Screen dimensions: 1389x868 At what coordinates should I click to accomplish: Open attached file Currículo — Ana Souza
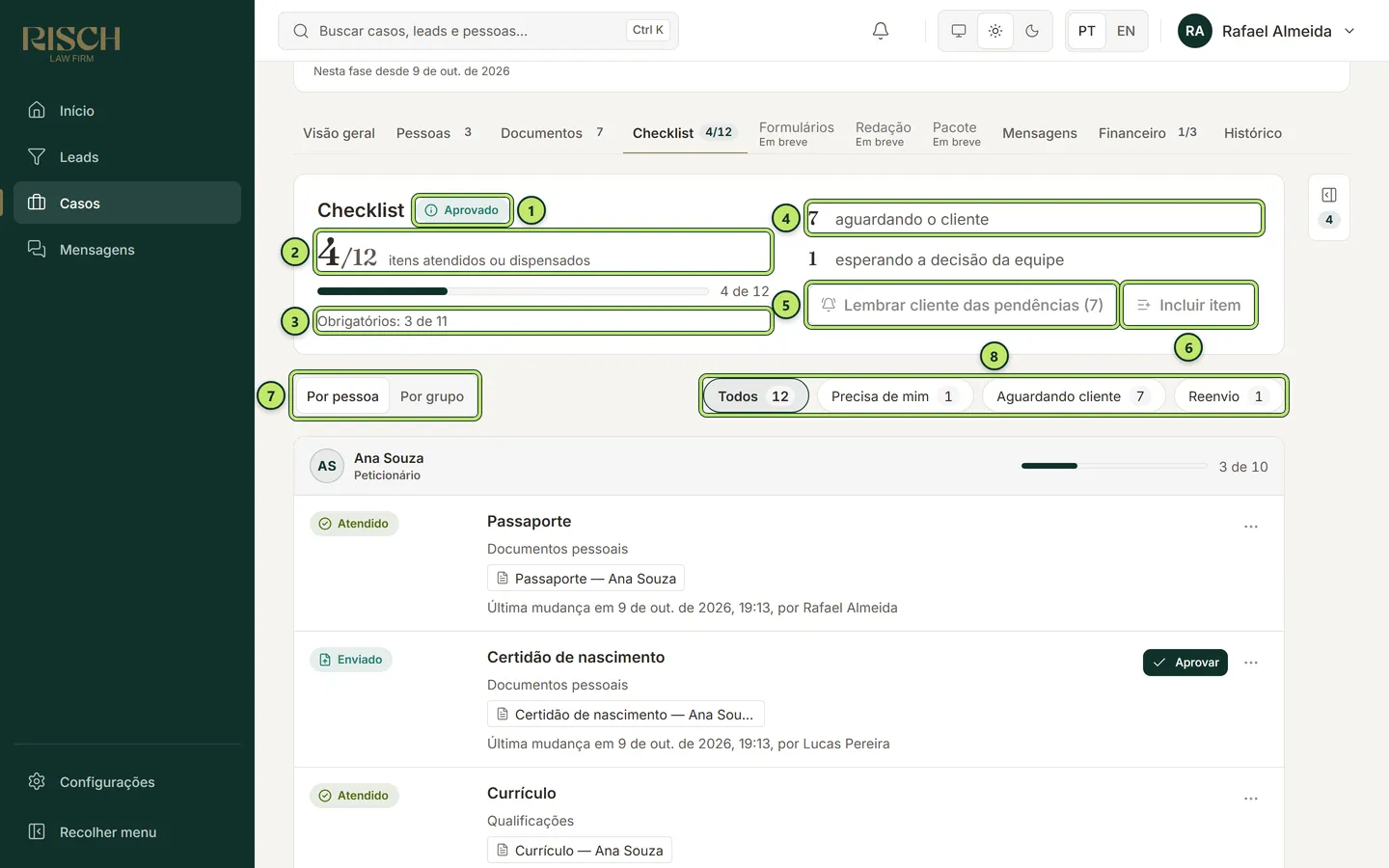click(580, 851)
